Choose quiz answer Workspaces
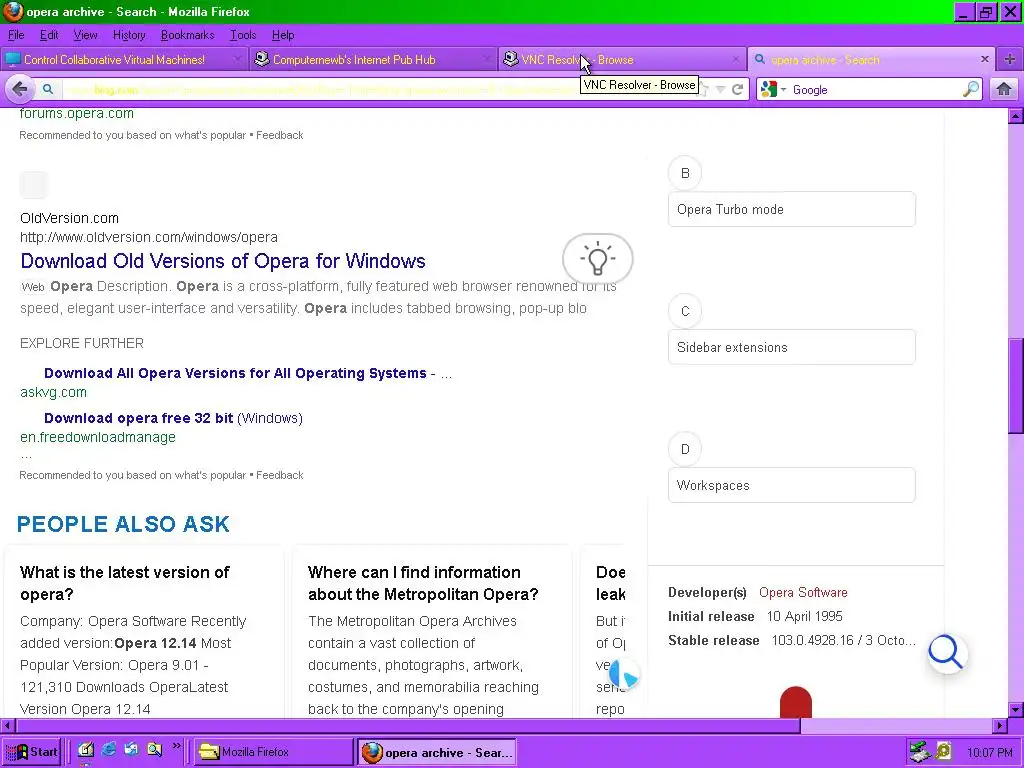The image size is (1024, 768). coord(792,485)
